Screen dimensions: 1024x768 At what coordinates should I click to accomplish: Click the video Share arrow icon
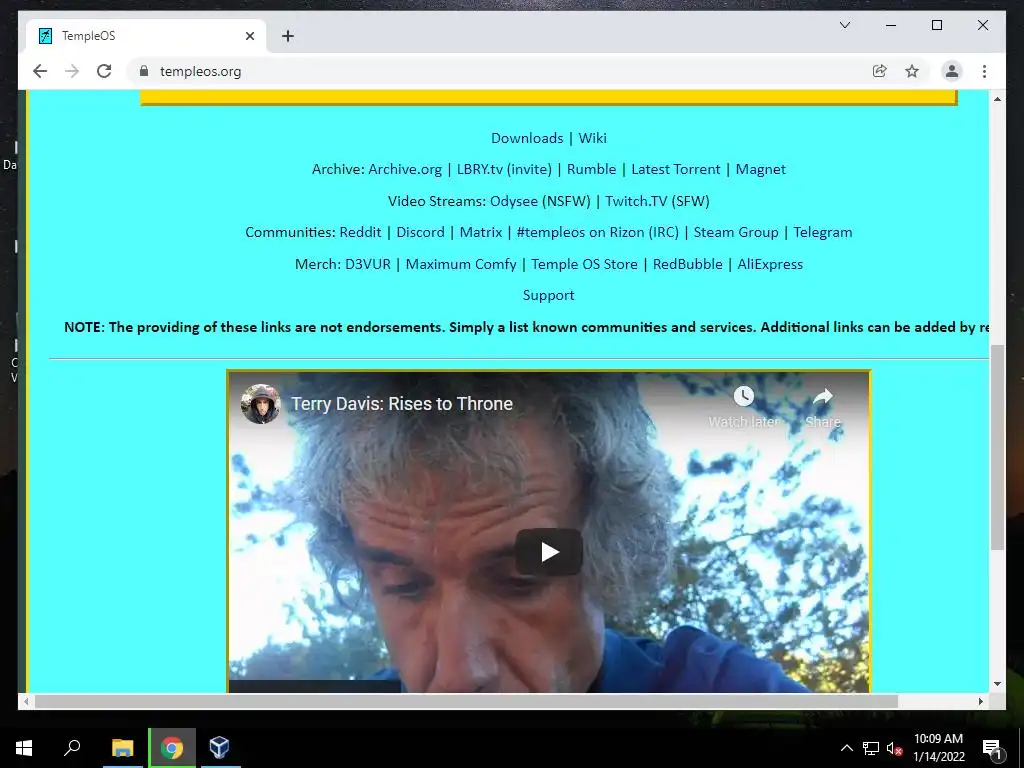point(823,396)
